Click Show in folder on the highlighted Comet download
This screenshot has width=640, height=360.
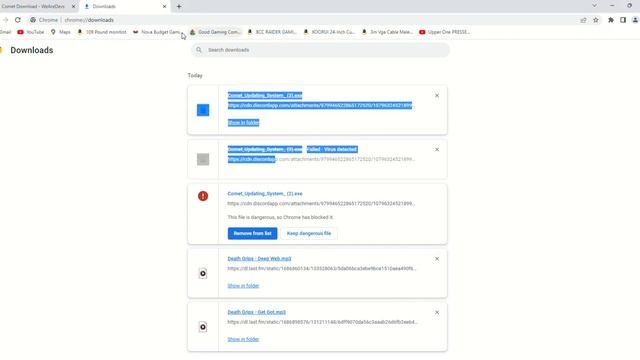243,122
